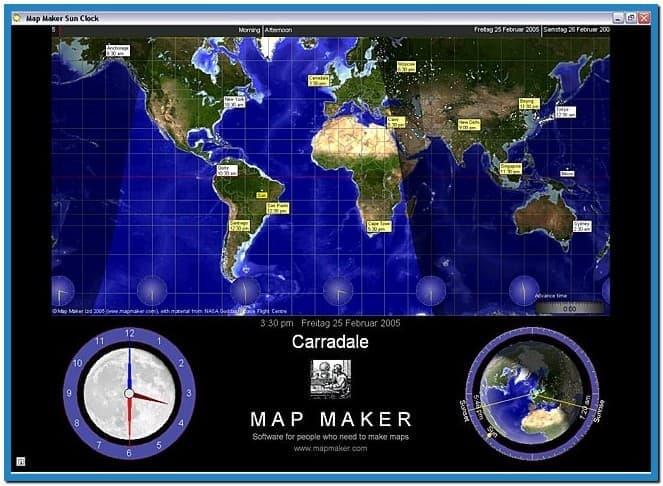Viewport: 663px width, 486px height.
Task: Click the Carradale location heading
Action: coord(330,342)
